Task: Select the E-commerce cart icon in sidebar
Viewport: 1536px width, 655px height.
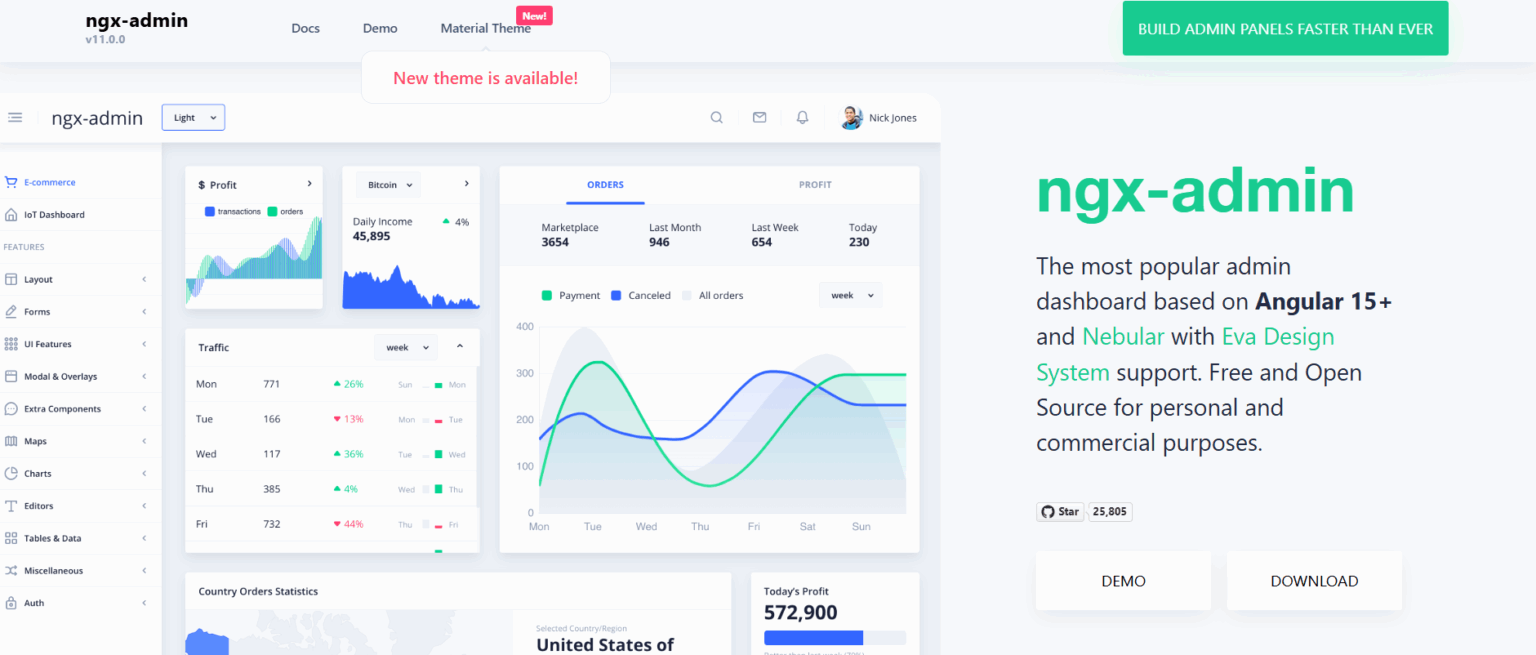Action: click(x=12, y=182)
